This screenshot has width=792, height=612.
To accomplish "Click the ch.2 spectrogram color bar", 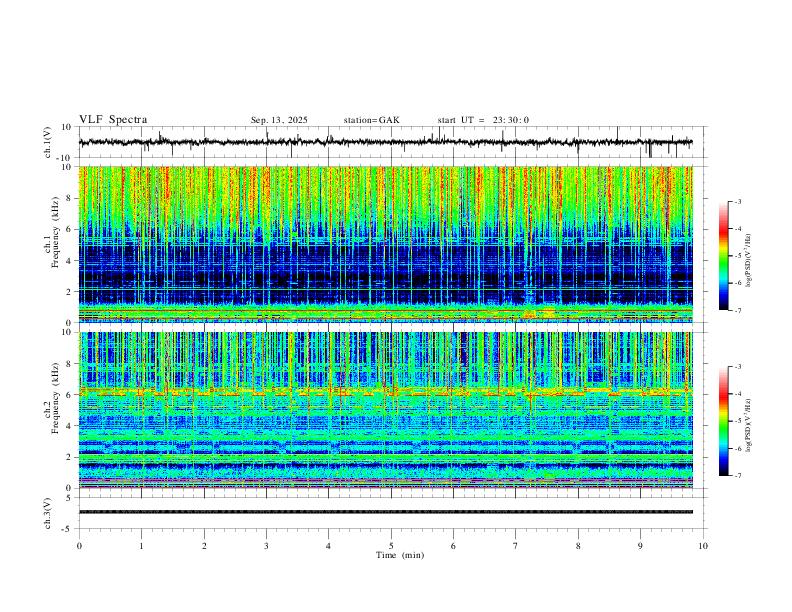I will tap(723, 421).
